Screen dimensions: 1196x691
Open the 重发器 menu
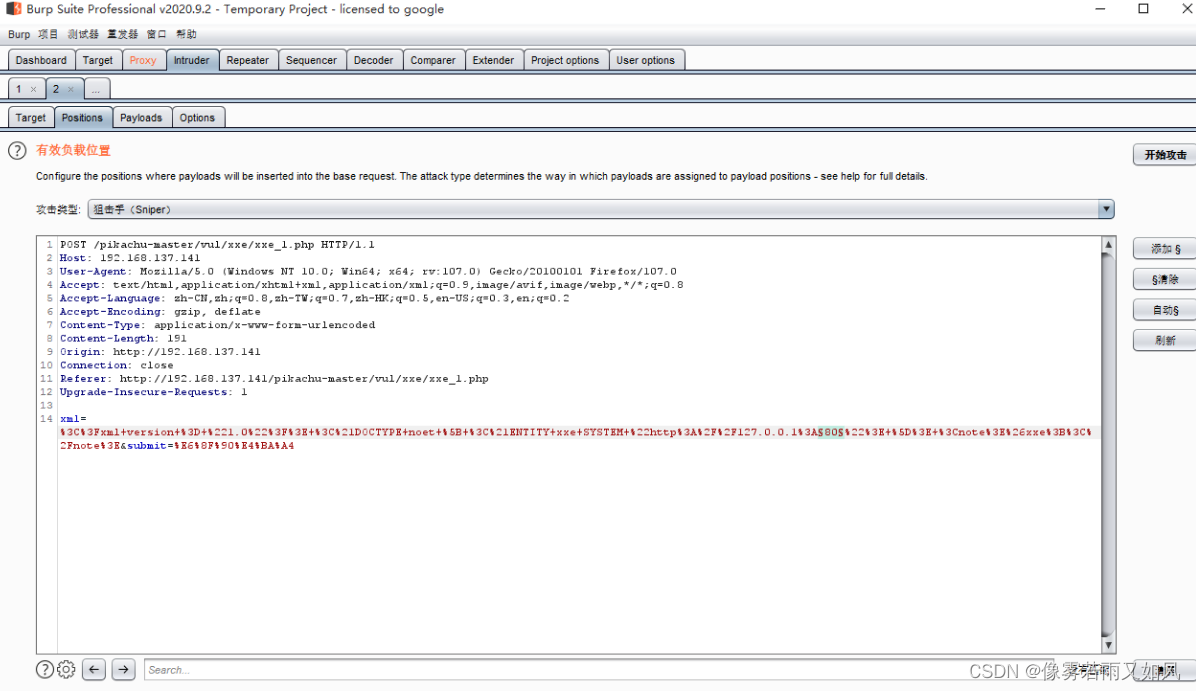123,34
